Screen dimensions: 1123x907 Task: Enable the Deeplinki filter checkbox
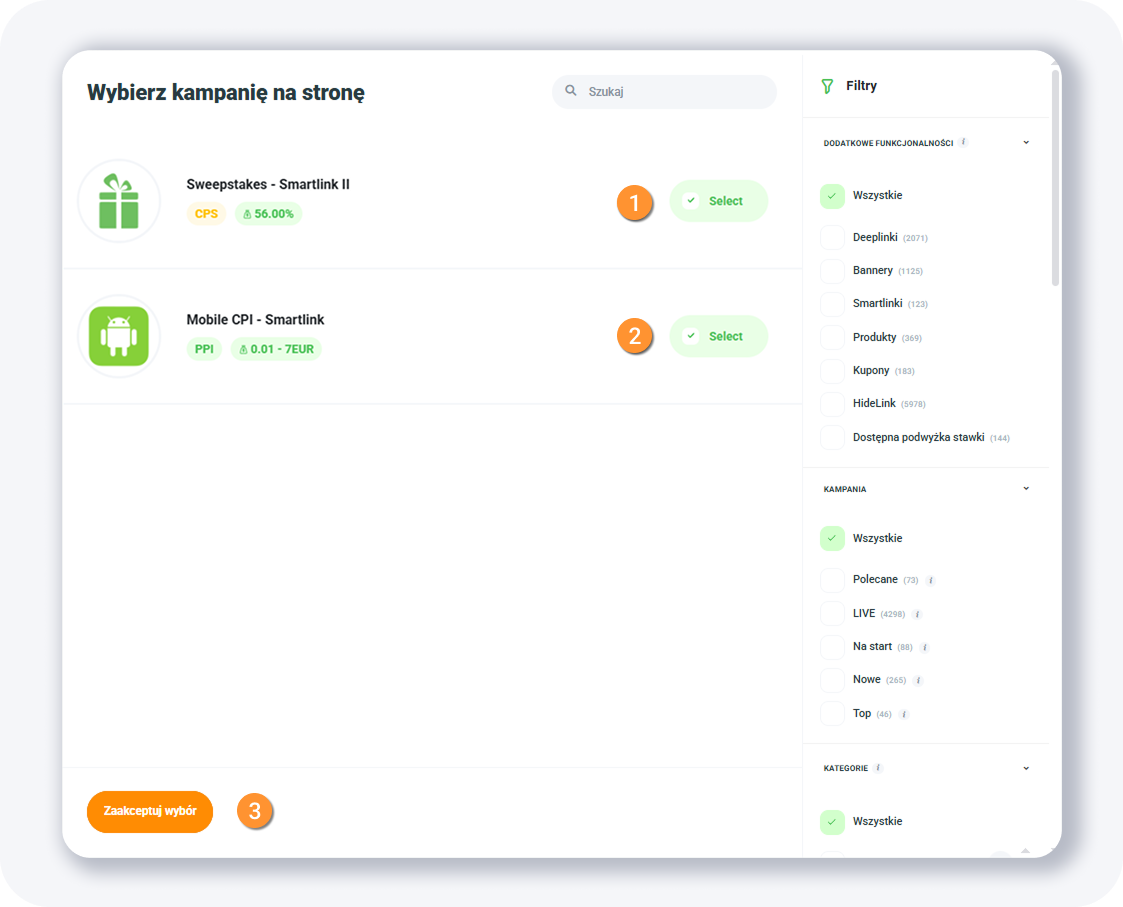point(832,238)
